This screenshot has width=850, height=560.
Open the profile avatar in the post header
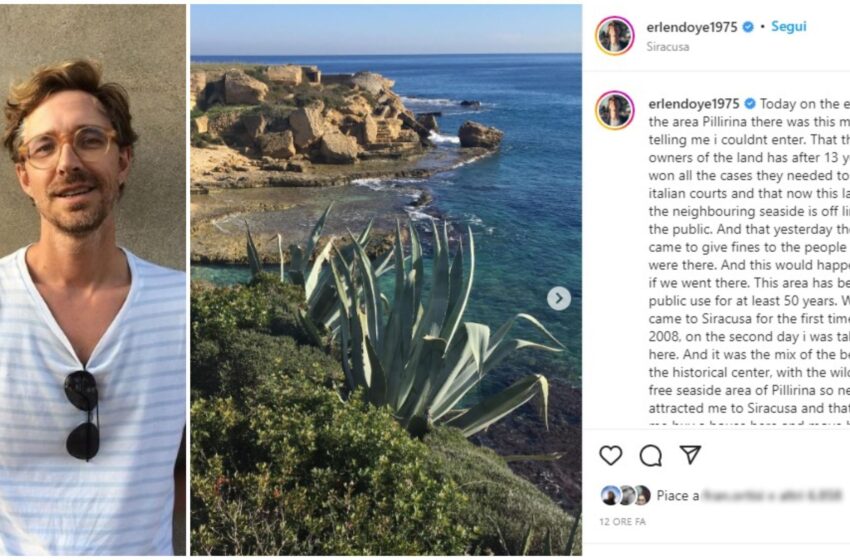tap(614, 35)
